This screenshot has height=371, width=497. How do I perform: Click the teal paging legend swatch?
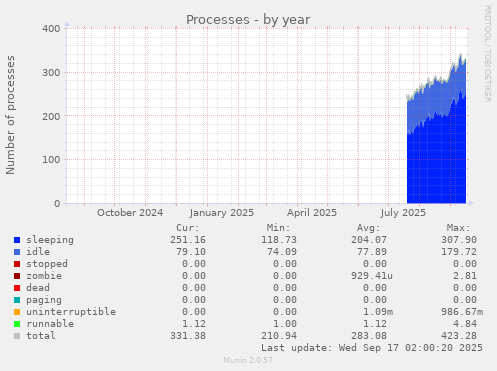pos(17,300)
